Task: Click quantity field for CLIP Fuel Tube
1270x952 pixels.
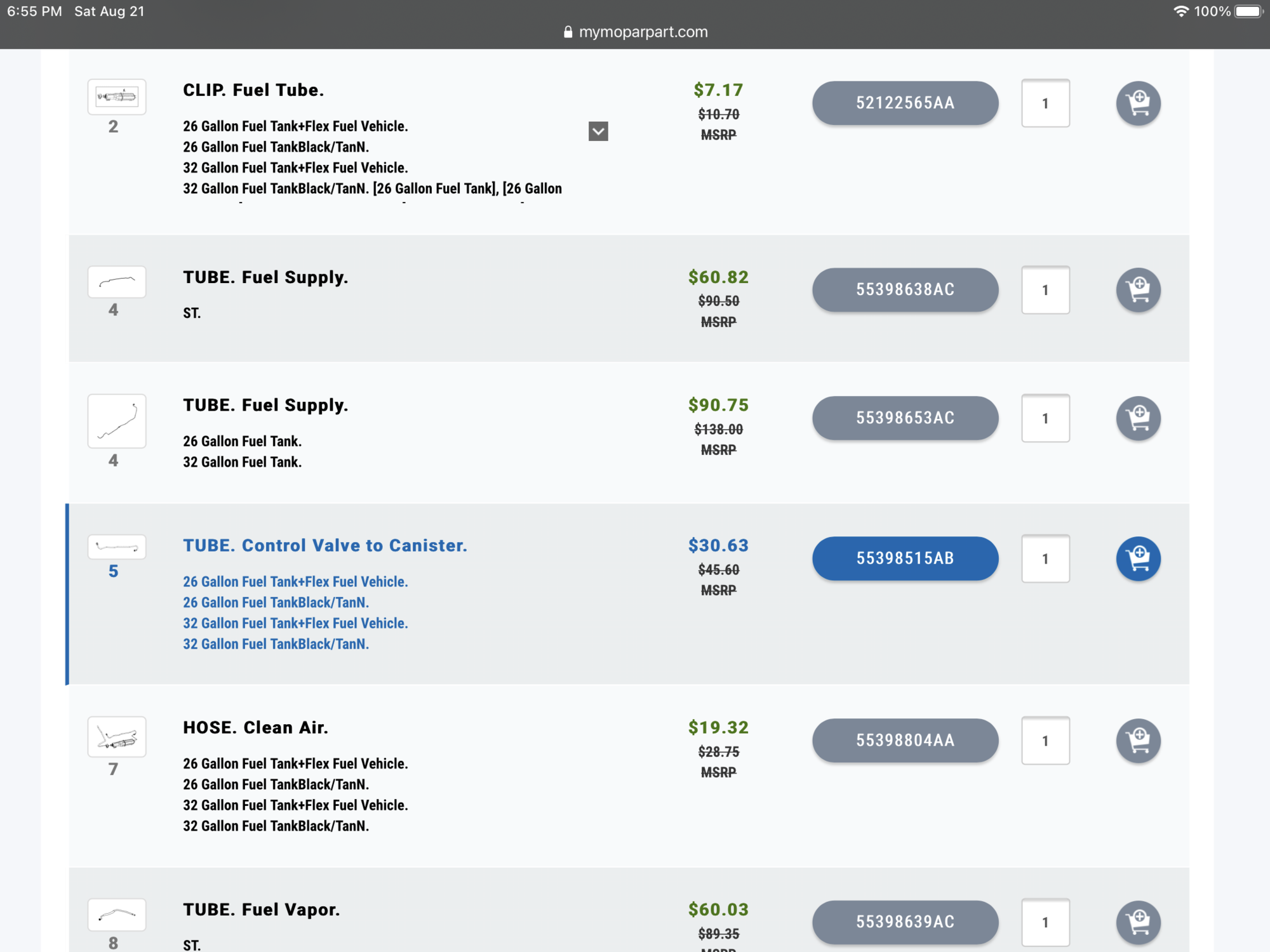Action: (x=1045, y=103)
